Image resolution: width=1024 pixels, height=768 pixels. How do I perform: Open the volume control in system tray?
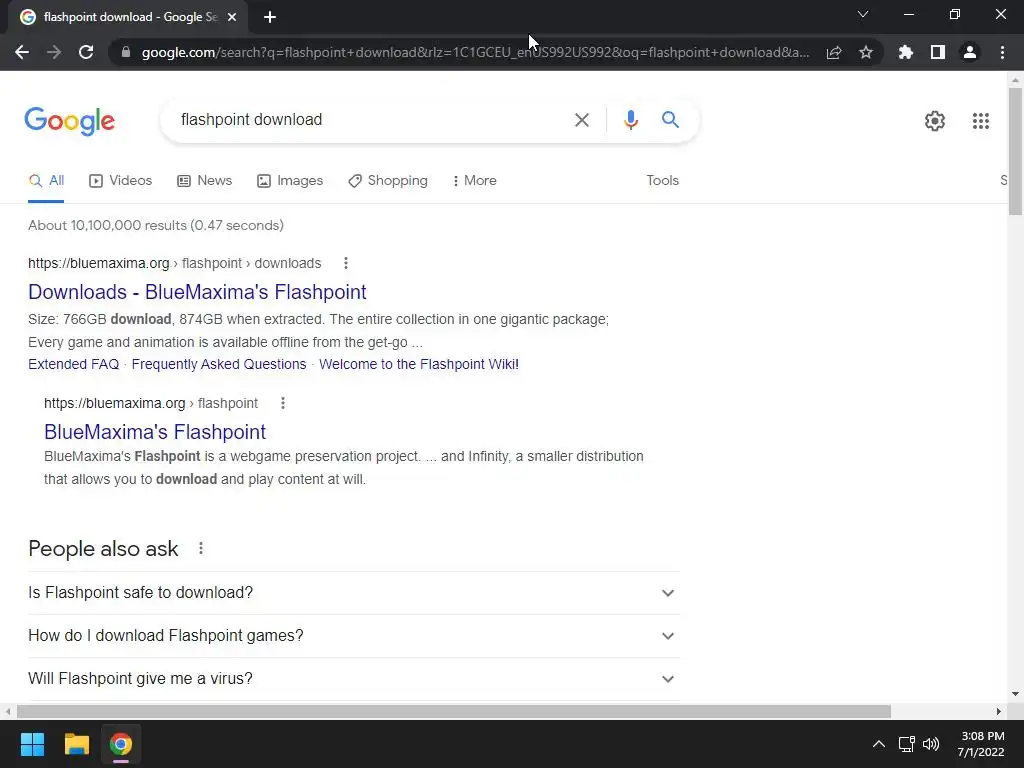coord(931,744)
